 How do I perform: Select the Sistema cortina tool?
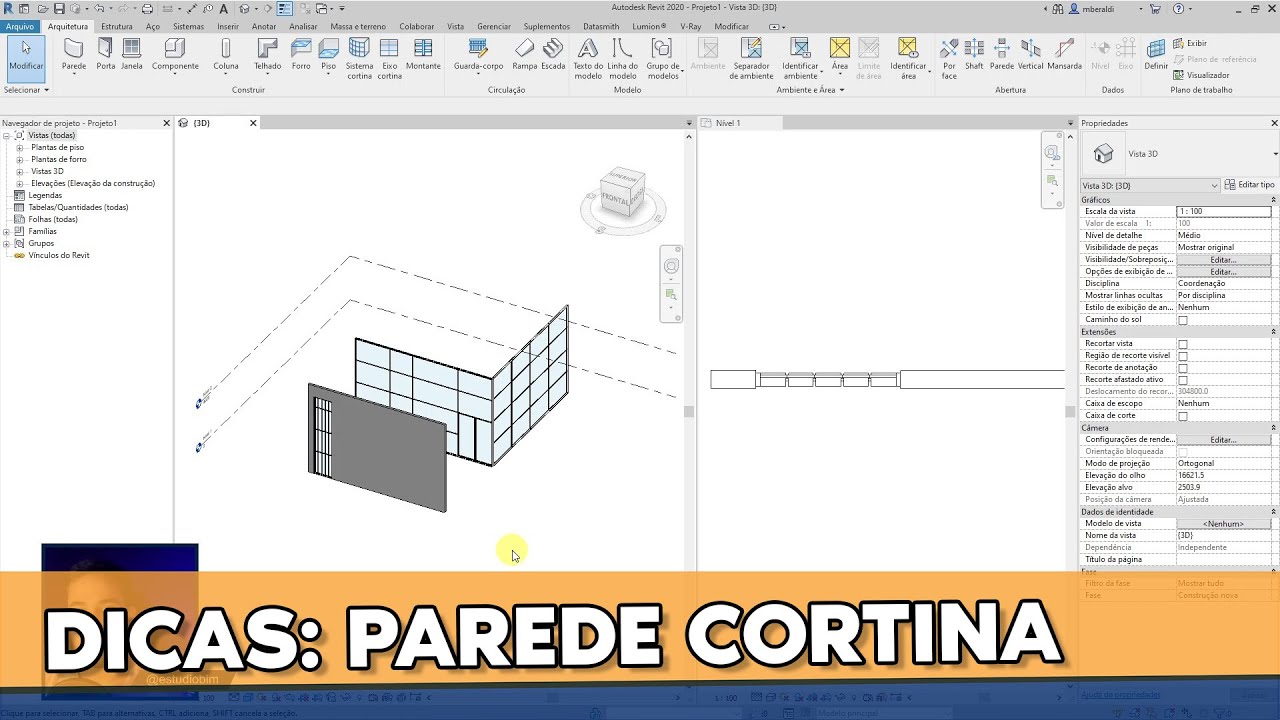359,59
